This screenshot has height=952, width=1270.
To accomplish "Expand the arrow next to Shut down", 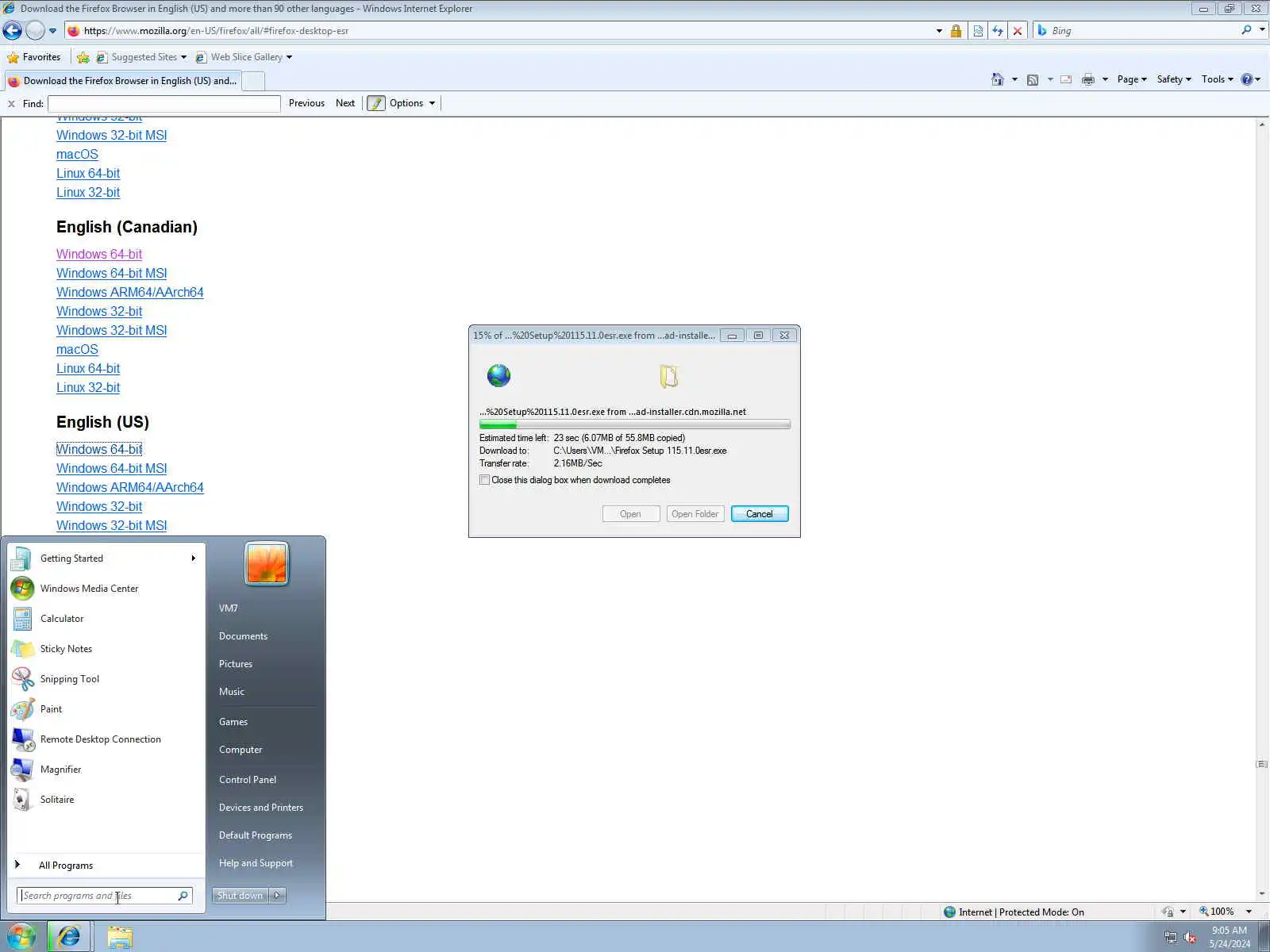I will tap(277, 896).
